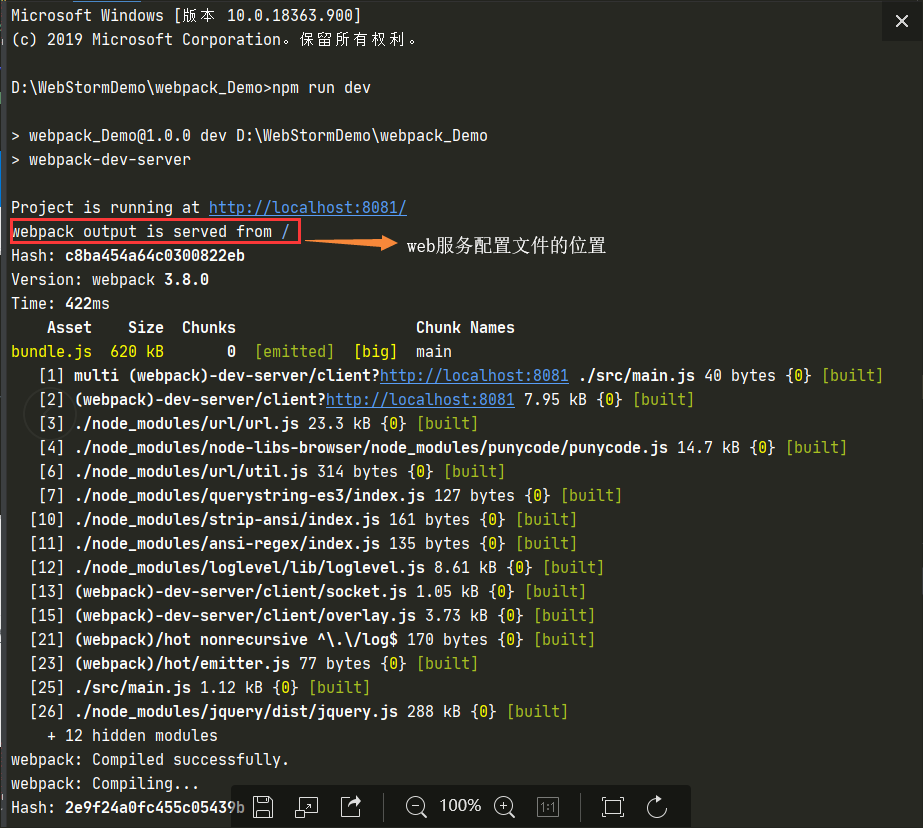Click the loglevel.js module row
This screenshot has width=923, height=828.
coord(317,568)
